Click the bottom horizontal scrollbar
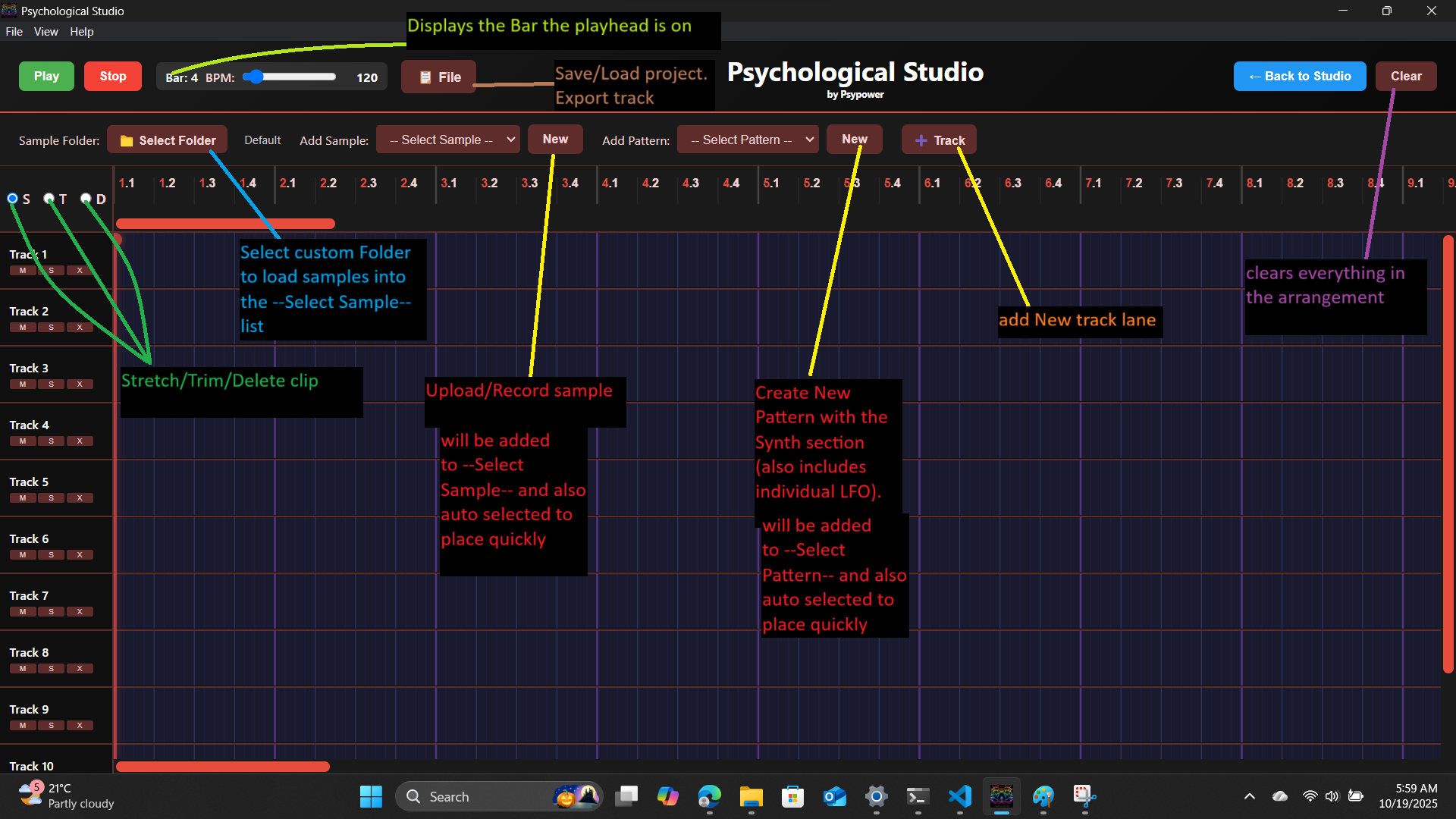This screenshot has height=819, width=1456. coord(223,767)
